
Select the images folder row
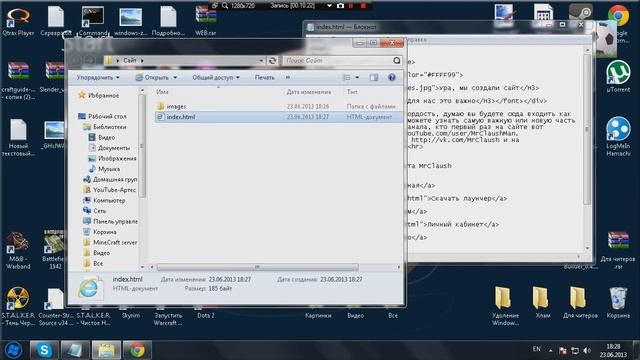tap(279, 106)
